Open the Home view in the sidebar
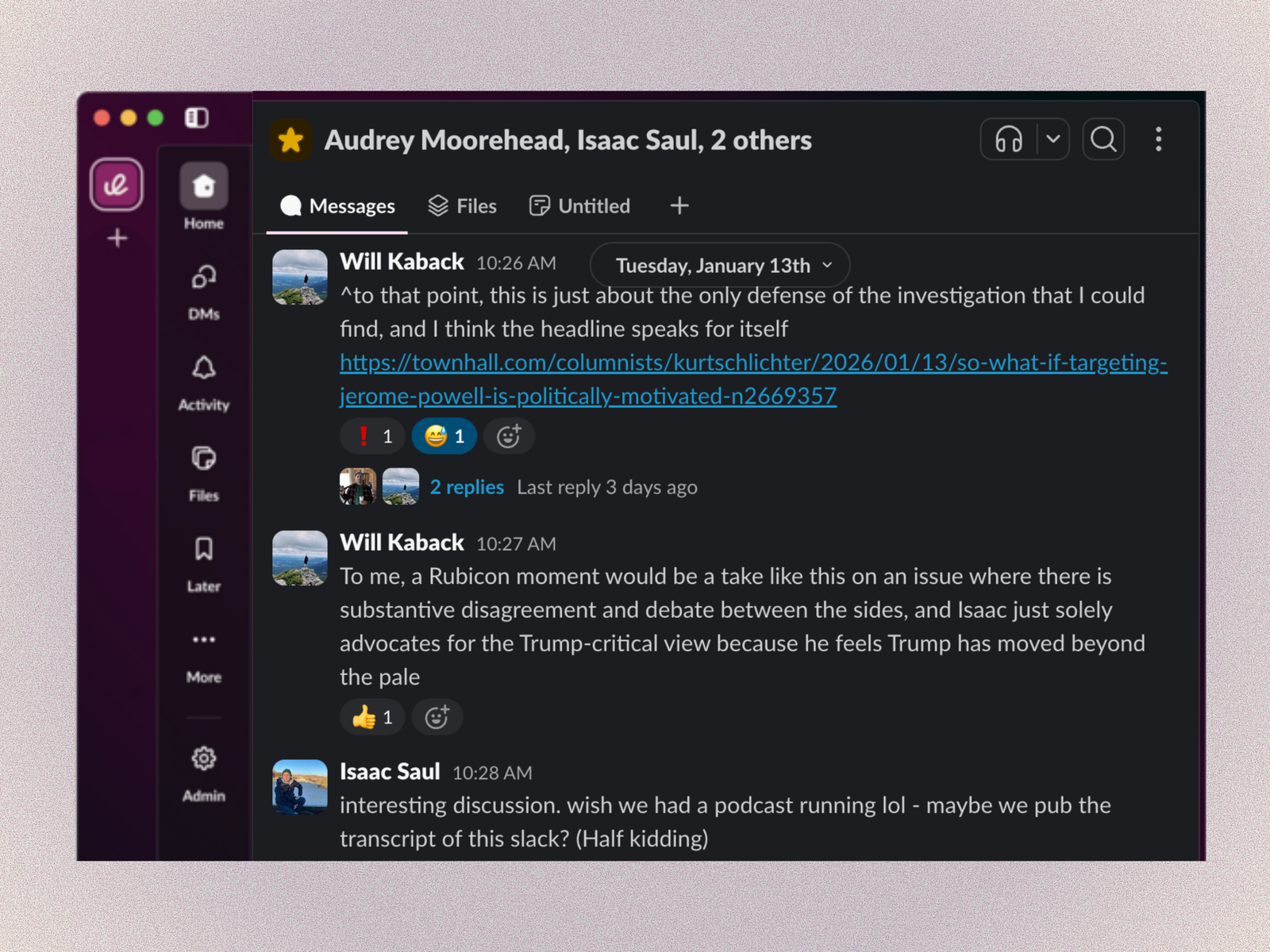Image resolution: width=1270 pixels, height=952 pixels. point(203,187)
